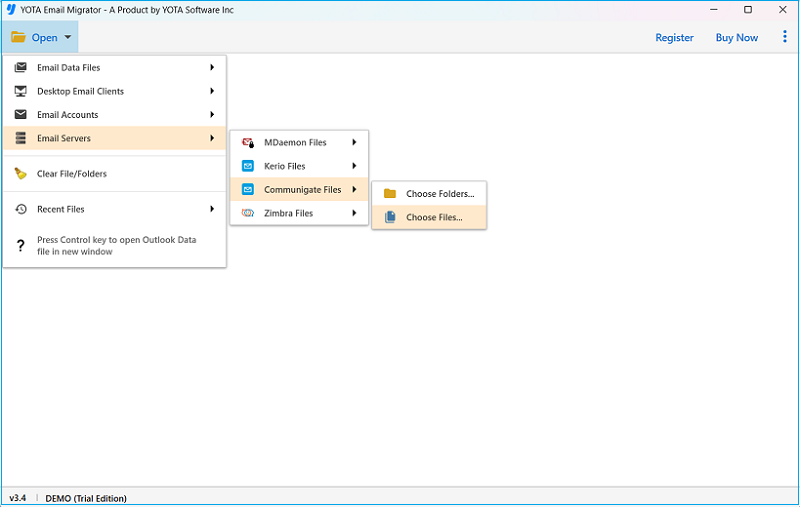This screenshot has width=800, height=507.
Task: Click the Clear File/Folders broom icon
Action: pos(20,174)
